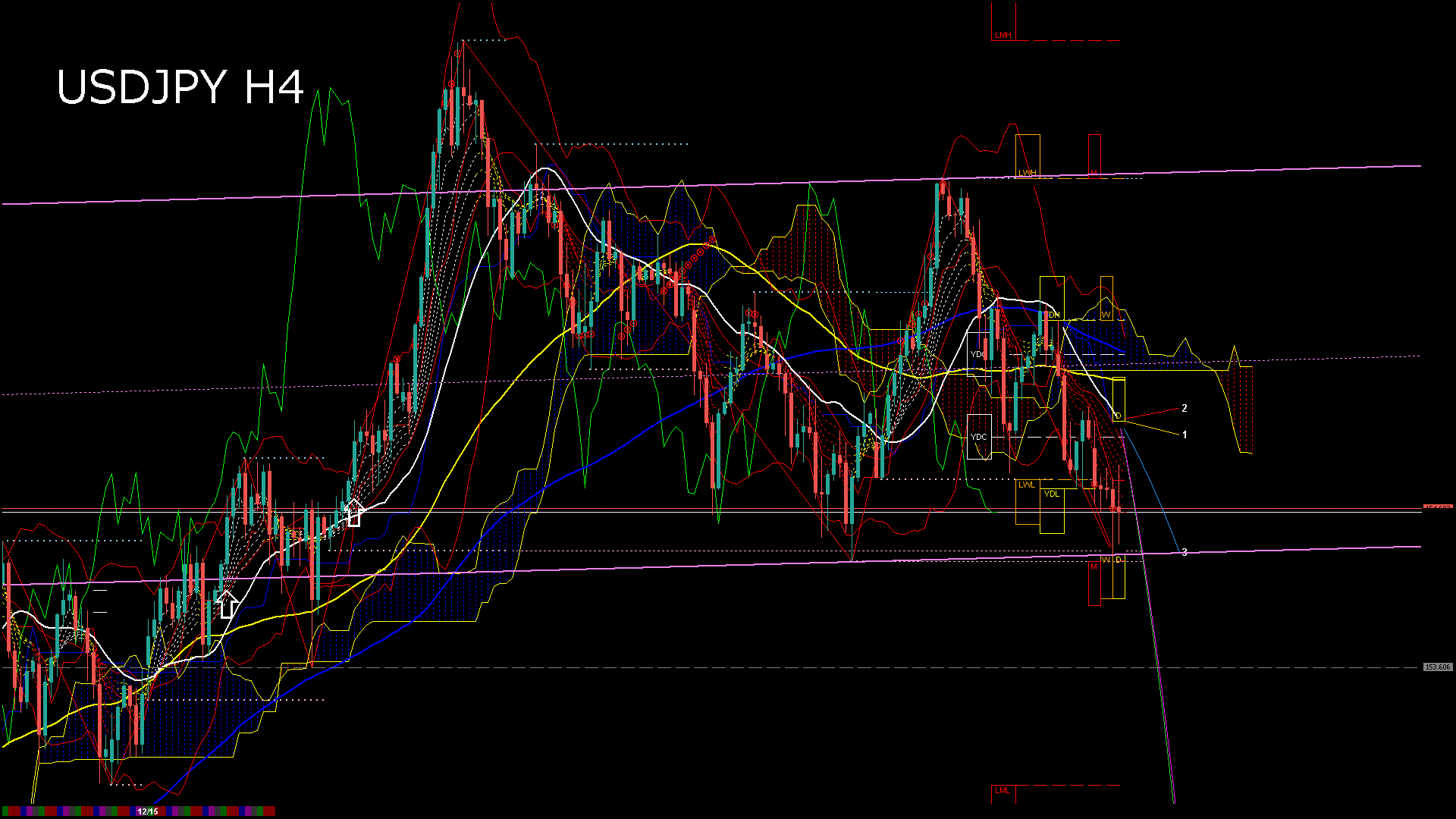Select the YDL yesterday-low box marker
1456x819 pixels.
pyautogui.click(x=1052, y=494)
